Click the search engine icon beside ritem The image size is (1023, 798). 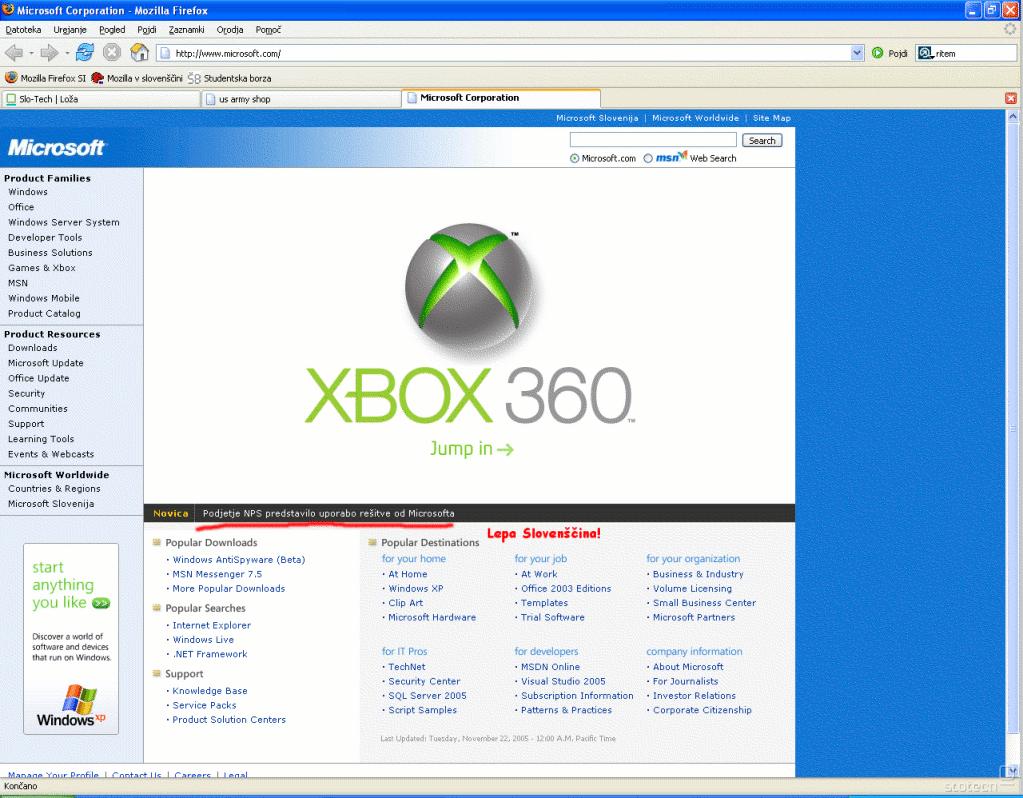point(925,53)
